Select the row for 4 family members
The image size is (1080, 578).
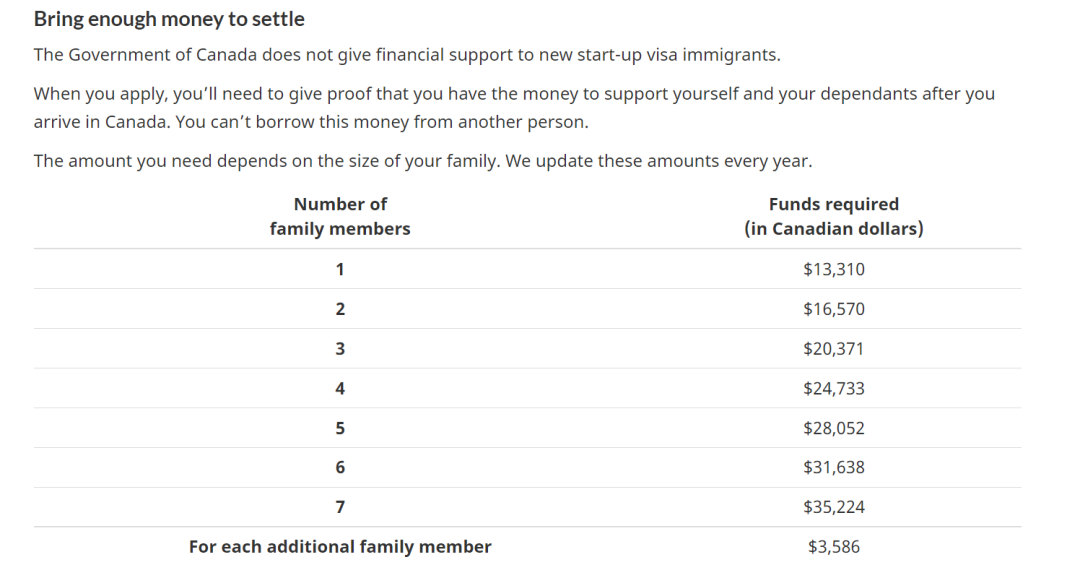tap(528, 389)
